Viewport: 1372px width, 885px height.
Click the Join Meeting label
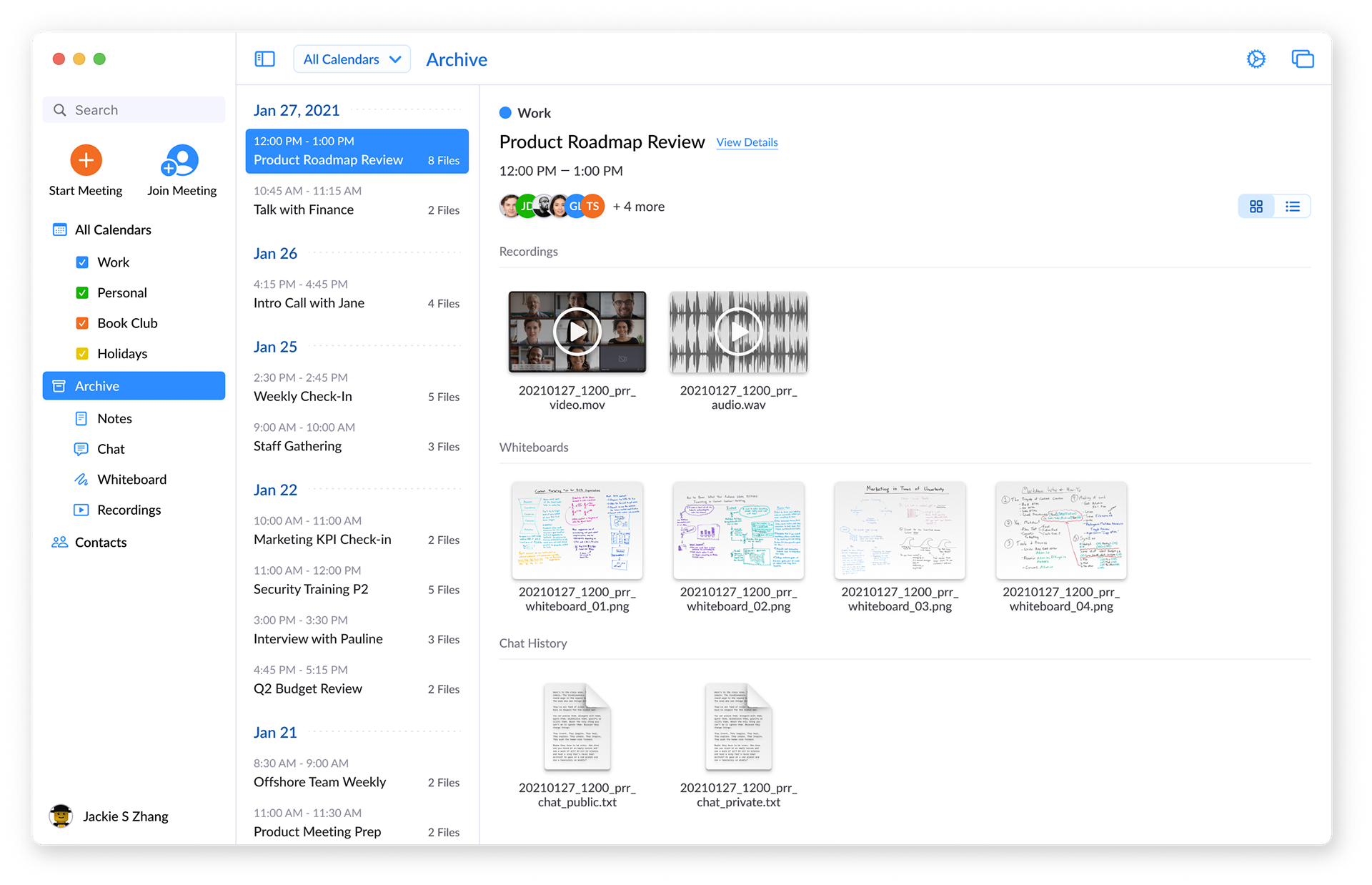click(182, 191)
